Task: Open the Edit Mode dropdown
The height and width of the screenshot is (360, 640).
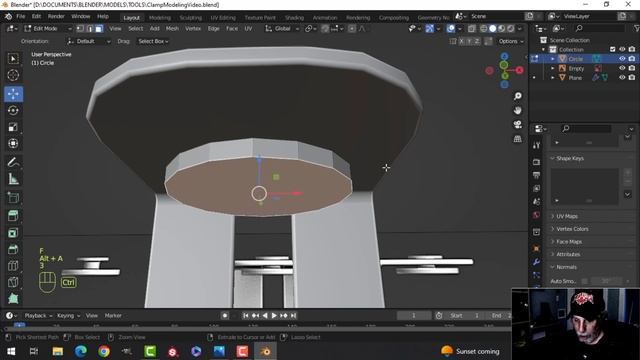Action: pyautogui.click(x=48, y=29)
